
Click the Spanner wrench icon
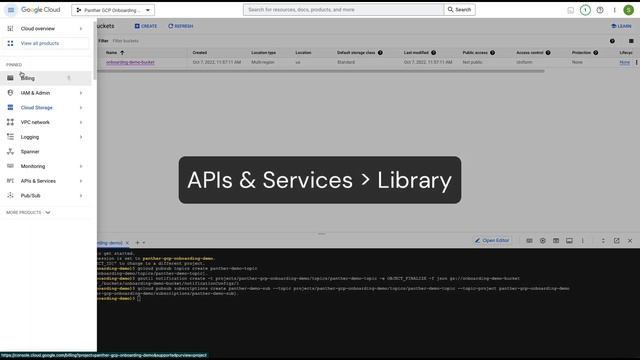[x=10, y=151]
